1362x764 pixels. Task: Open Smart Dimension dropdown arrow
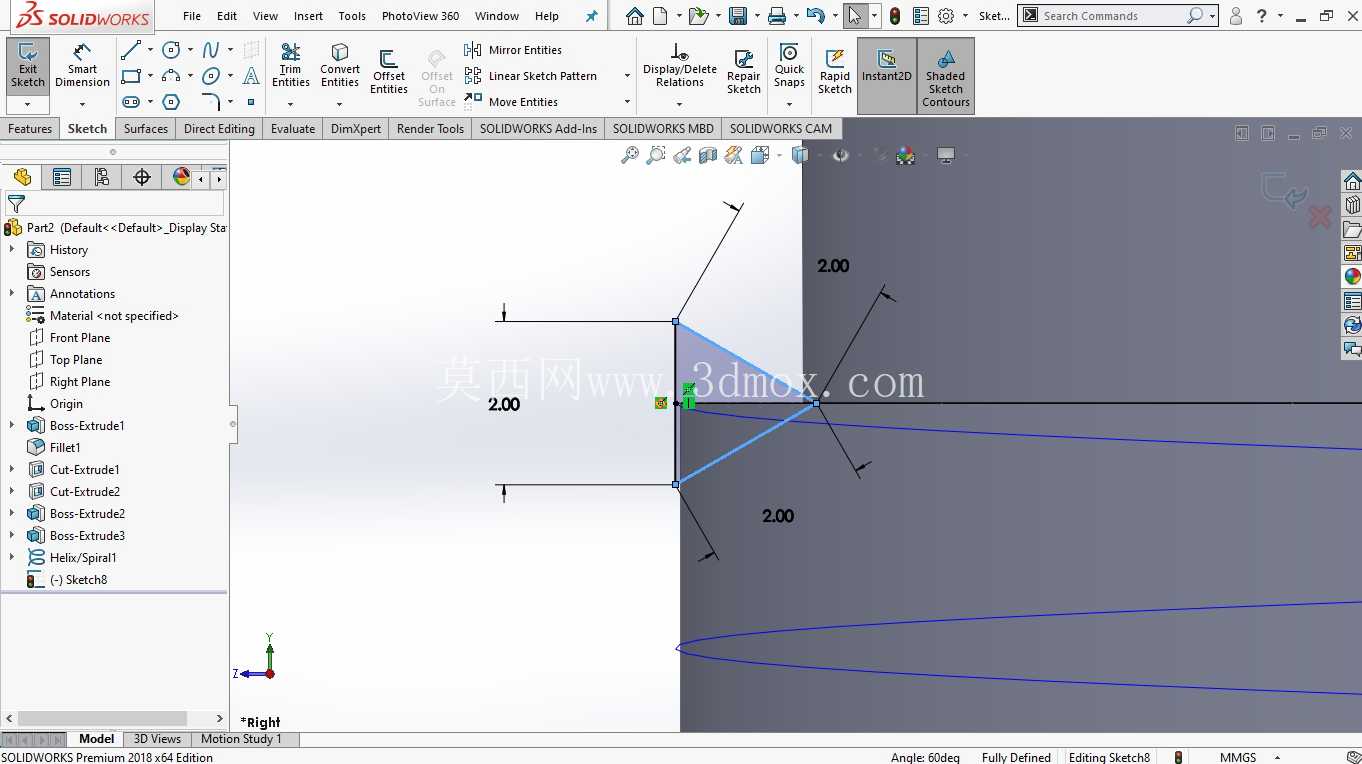pyautogui.click(x=82, y=104)
